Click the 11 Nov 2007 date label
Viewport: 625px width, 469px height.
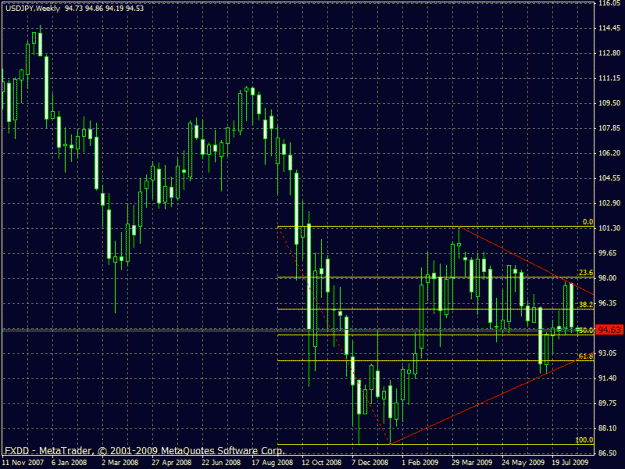(23, 463)
